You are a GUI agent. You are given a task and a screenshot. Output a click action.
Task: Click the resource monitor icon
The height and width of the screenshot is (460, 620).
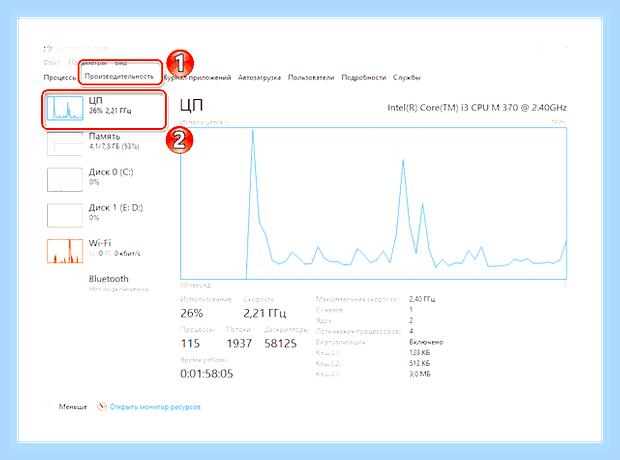coord(102,406)
